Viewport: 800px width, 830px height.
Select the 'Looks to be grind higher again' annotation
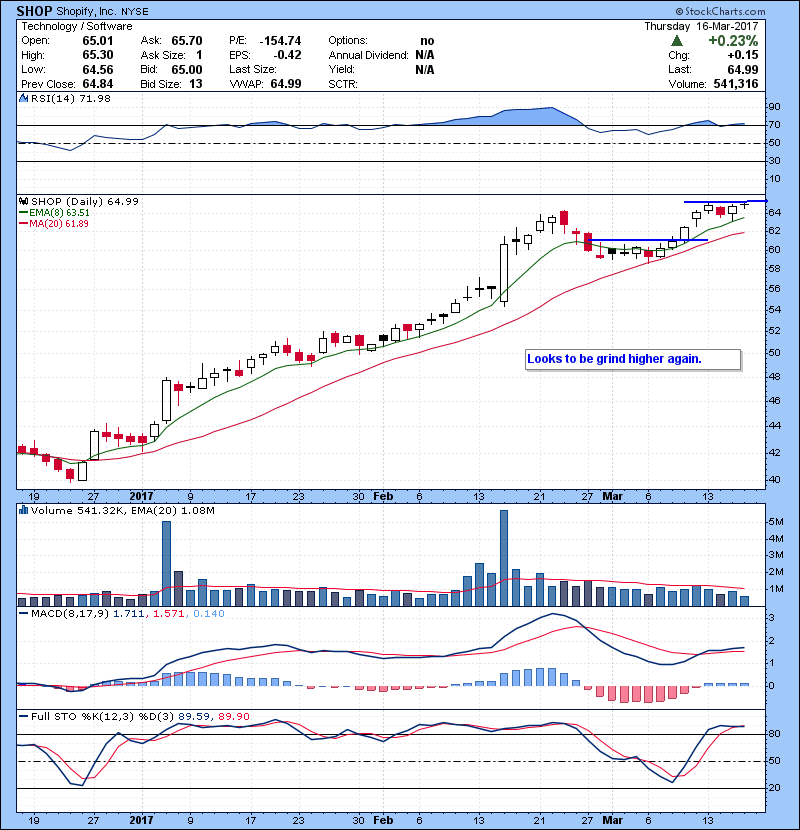point(632,359)
